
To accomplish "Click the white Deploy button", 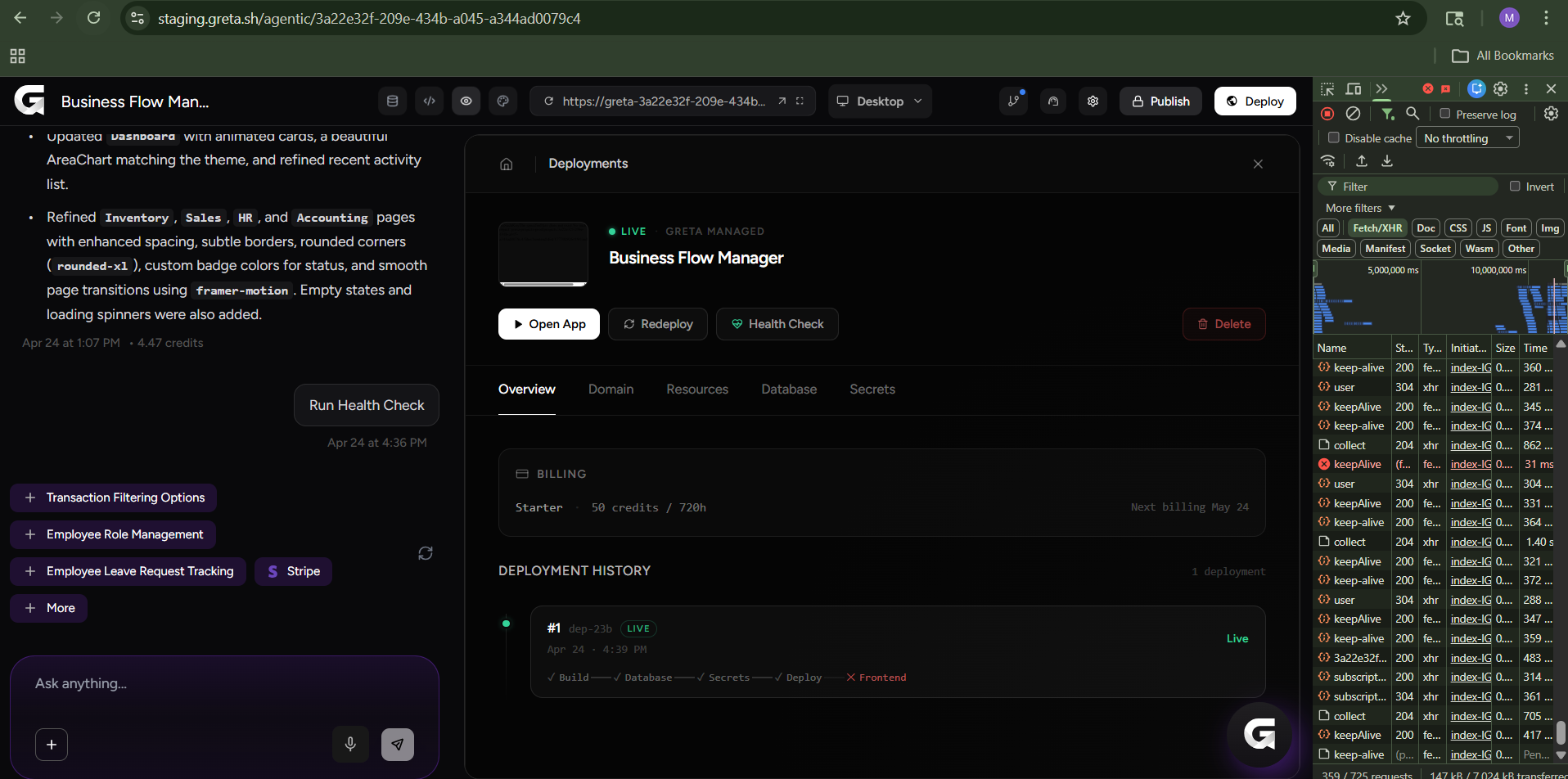I will coord(1255,101).
